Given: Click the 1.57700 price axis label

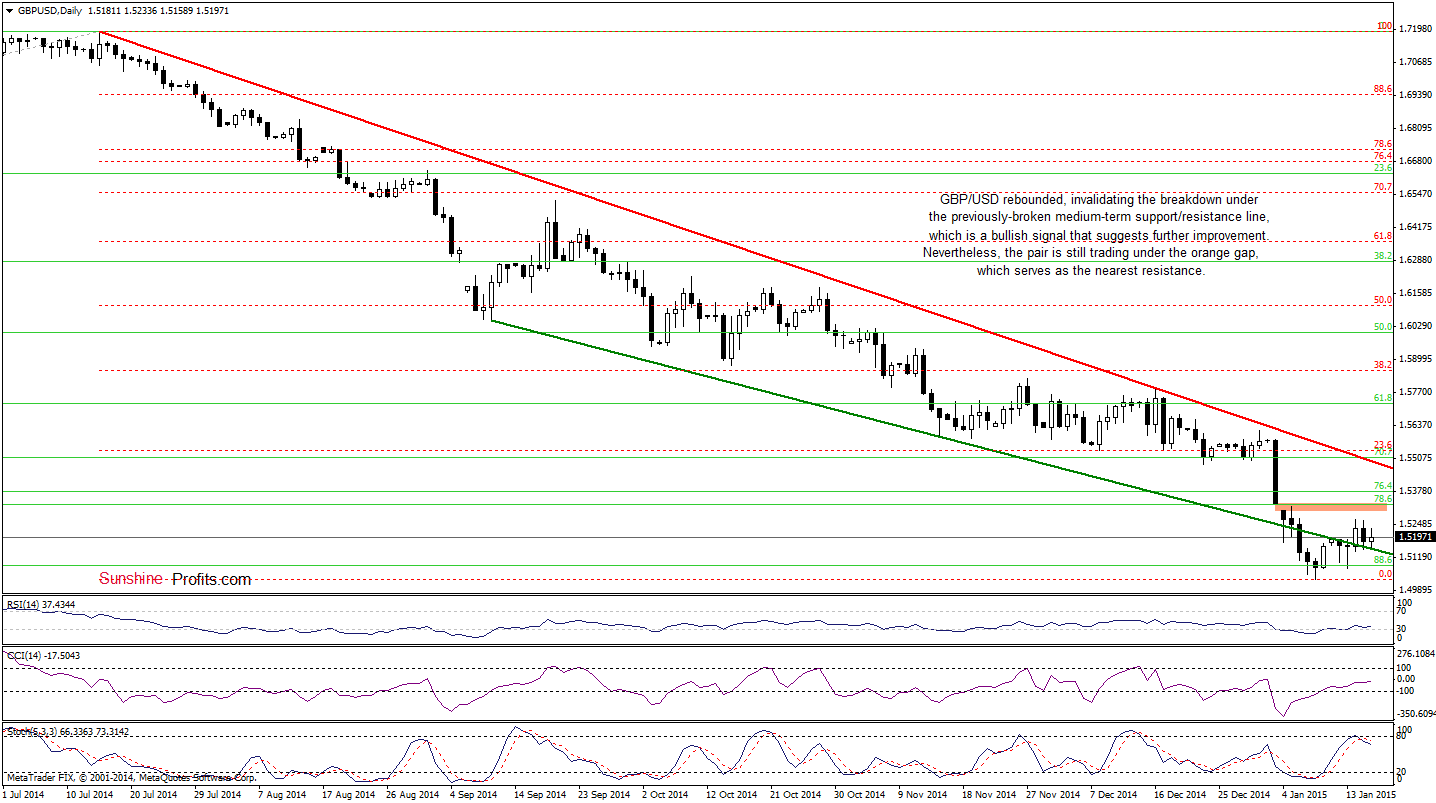Looking at the screenshot, I should pos(1416,393).
